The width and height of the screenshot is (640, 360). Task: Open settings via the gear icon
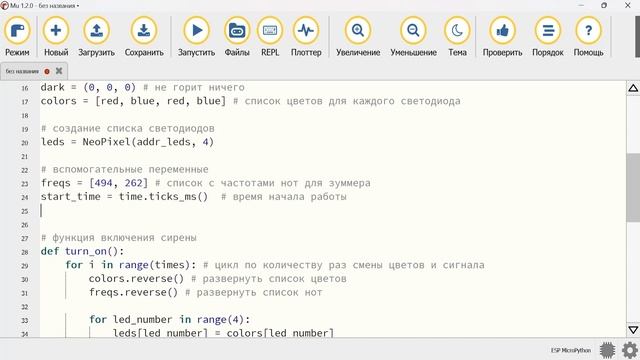pos(630,350)
